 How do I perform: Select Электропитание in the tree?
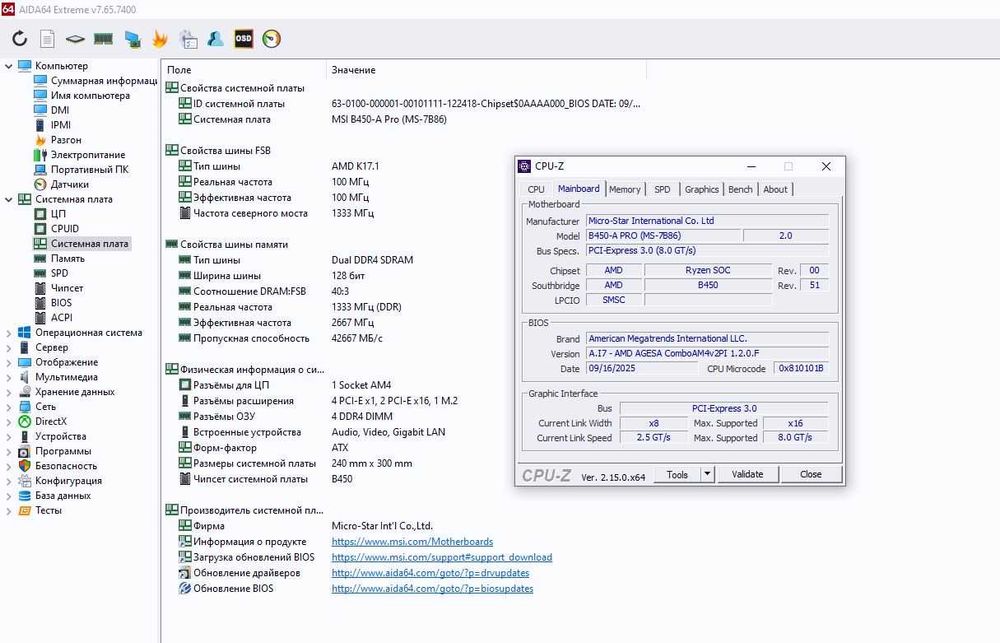(x=88, y=154)
